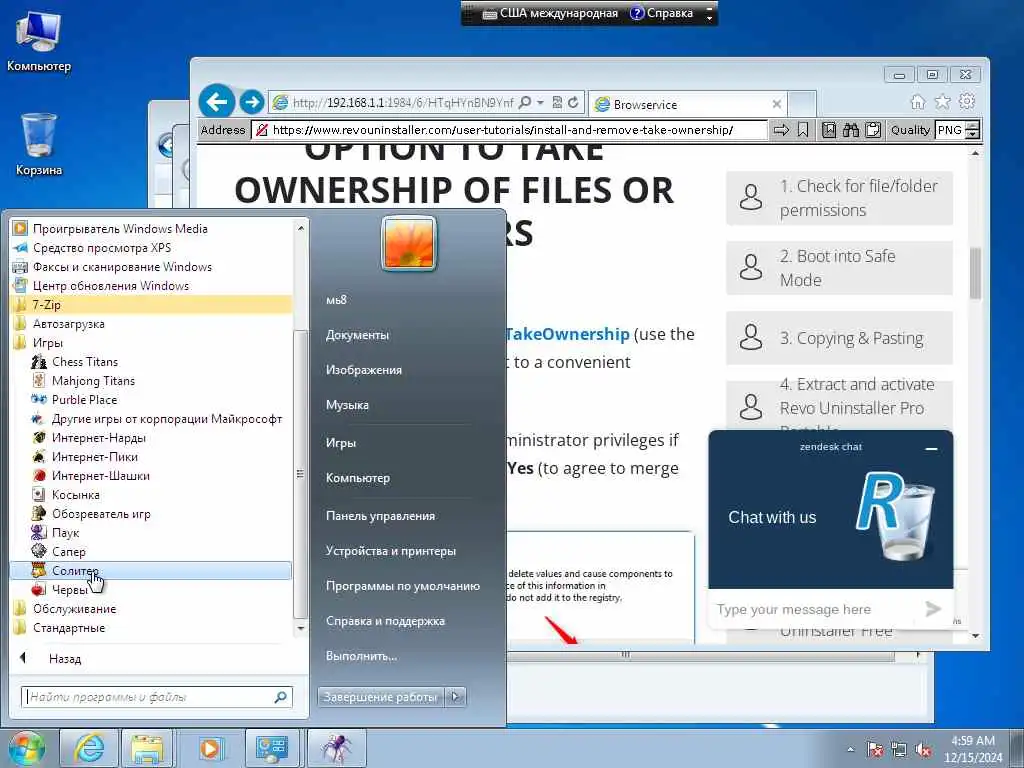Launch Сапер minesweeper

[69, 552]
